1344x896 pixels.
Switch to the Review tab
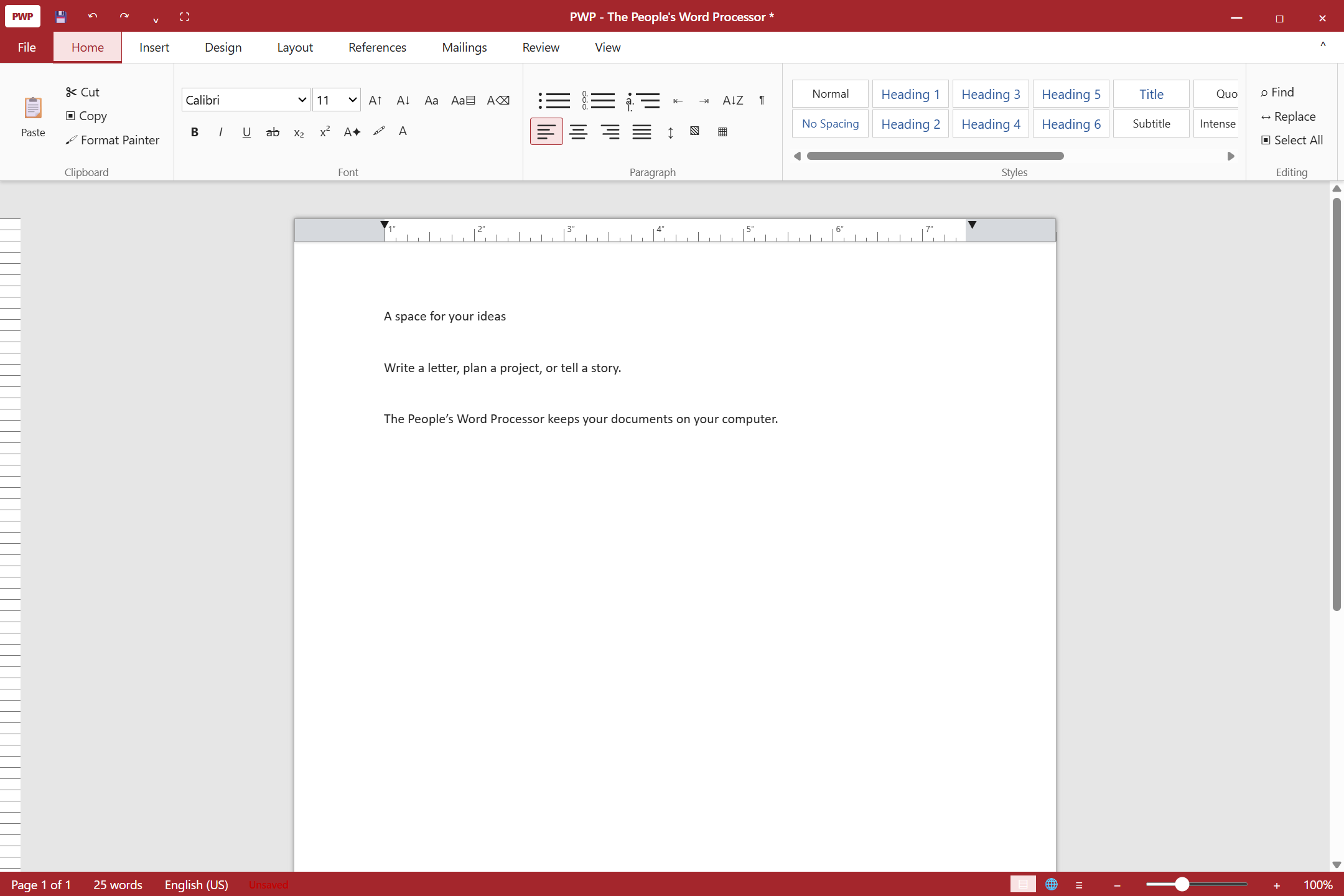click(x=541, y=47)
